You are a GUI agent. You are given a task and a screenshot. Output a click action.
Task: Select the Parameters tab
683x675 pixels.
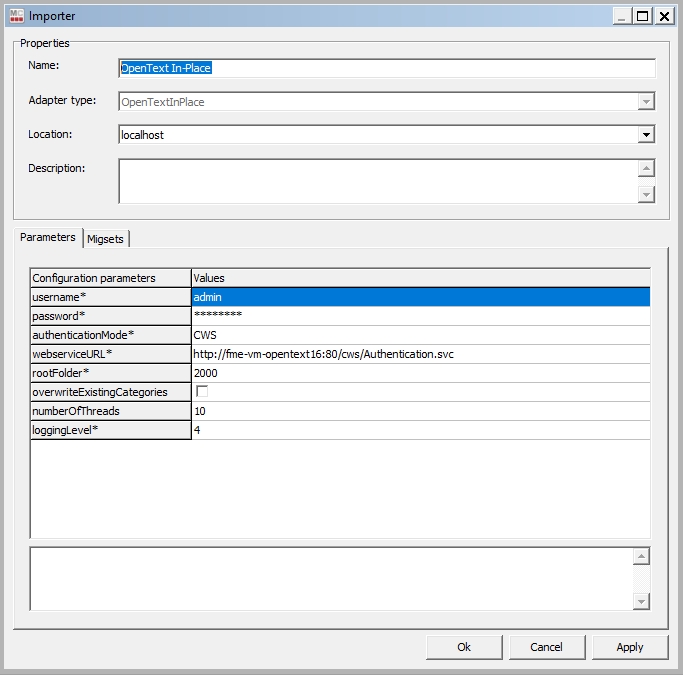point(48,238)
